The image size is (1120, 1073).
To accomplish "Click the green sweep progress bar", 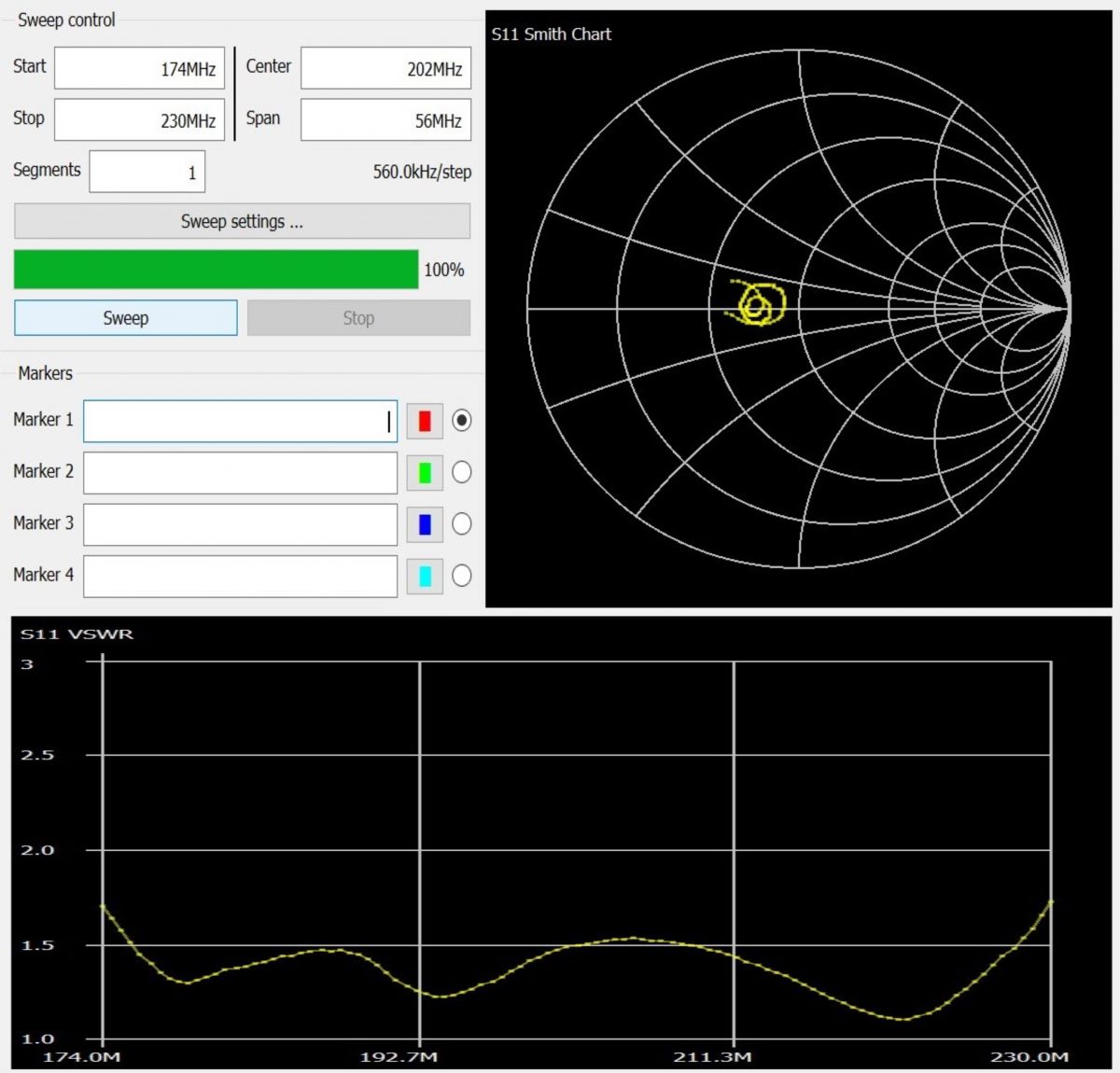I will tap(216, 269).
